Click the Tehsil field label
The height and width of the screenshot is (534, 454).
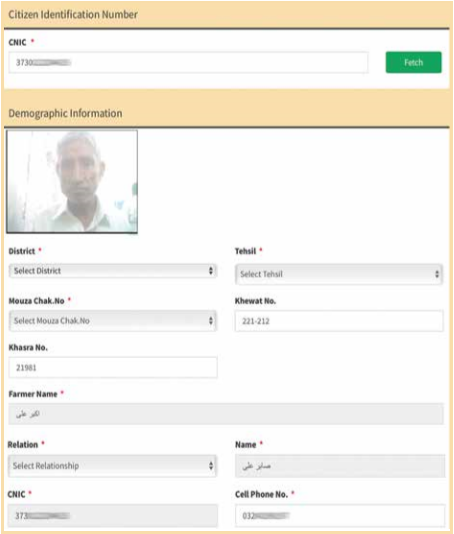245,251
